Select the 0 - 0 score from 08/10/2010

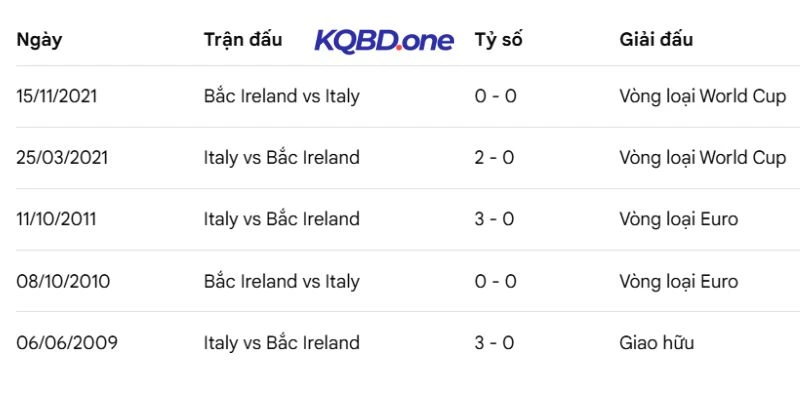[495, 281]
